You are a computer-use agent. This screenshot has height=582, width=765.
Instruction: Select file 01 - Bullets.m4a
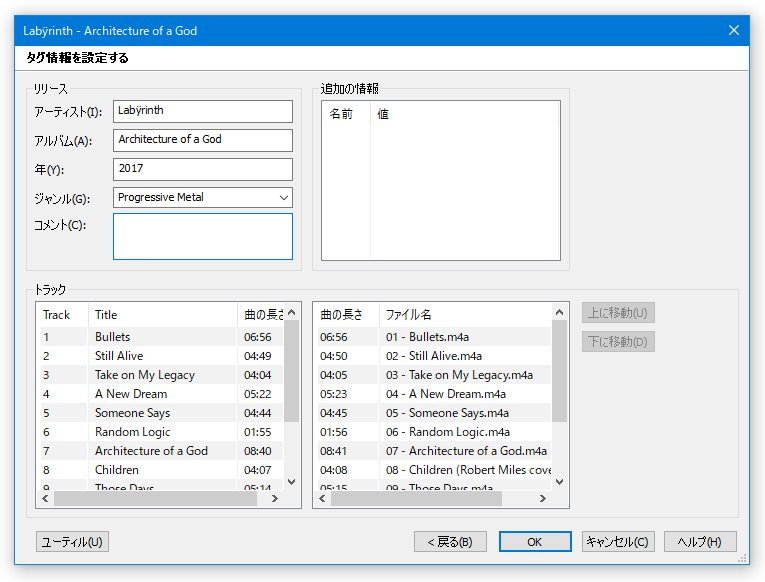434,337
